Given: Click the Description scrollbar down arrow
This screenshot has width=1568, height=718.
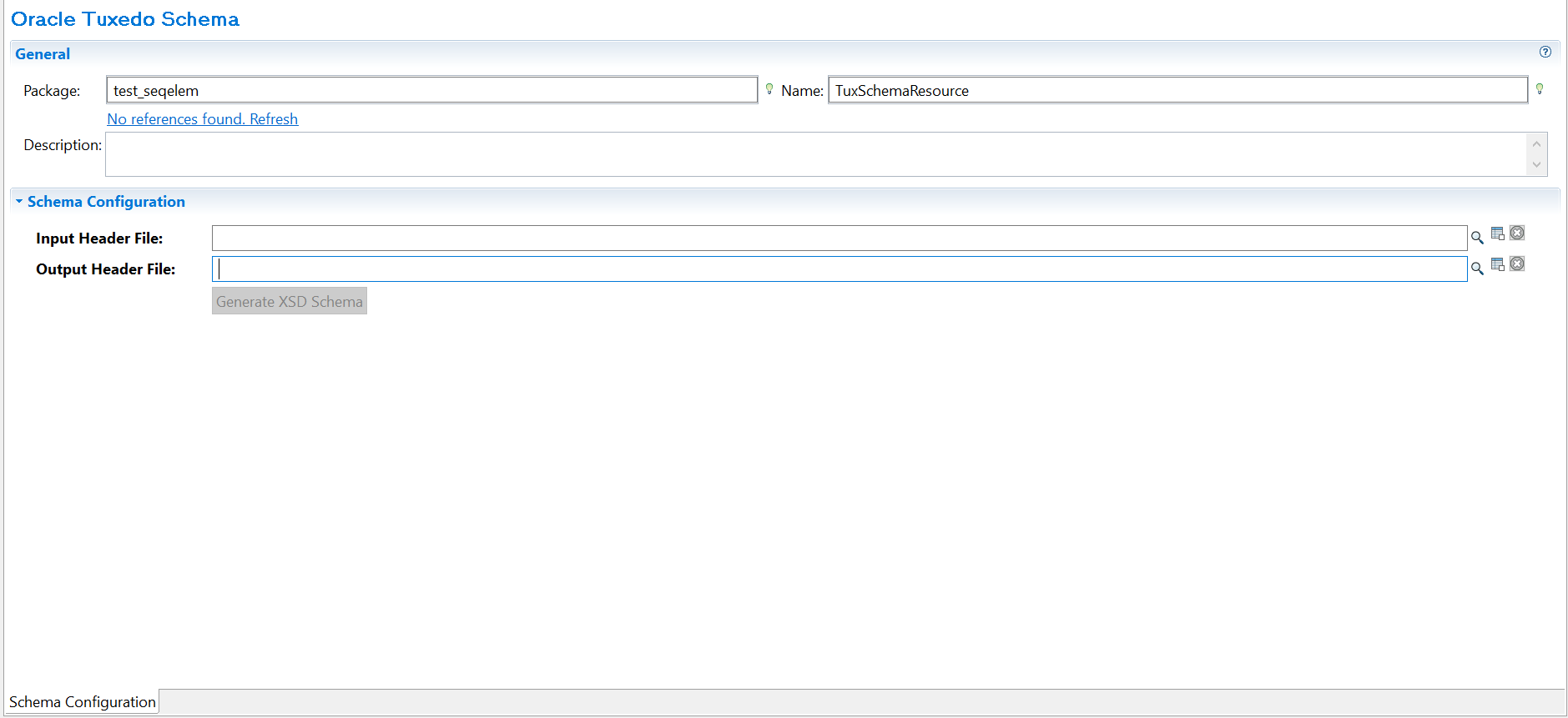Looking at the screenshot, I should click(x=1536, y=165).
